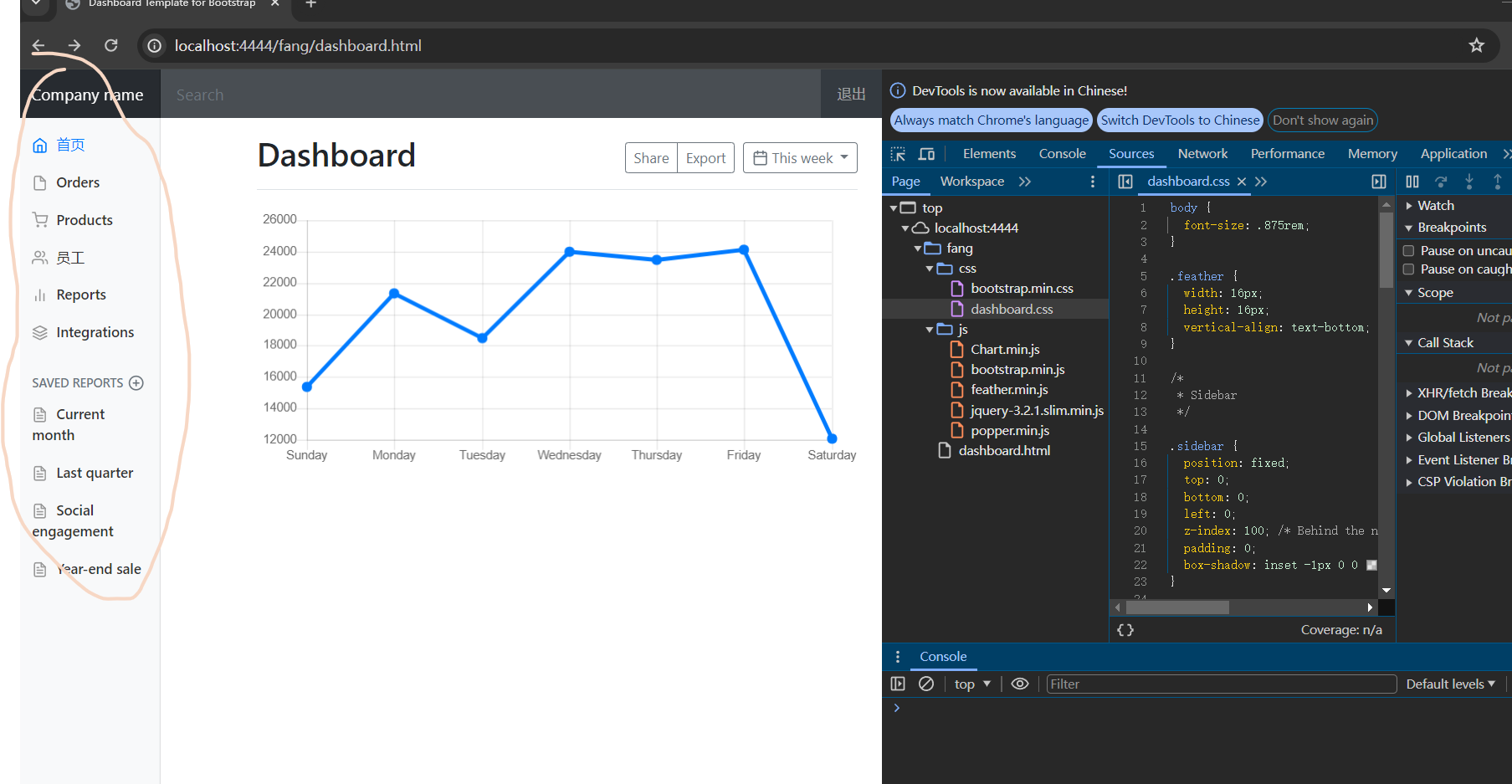The height and width of the screenshot is (784, 1512).
Task: Bookmark page with the star icon
Action: 1476,45
